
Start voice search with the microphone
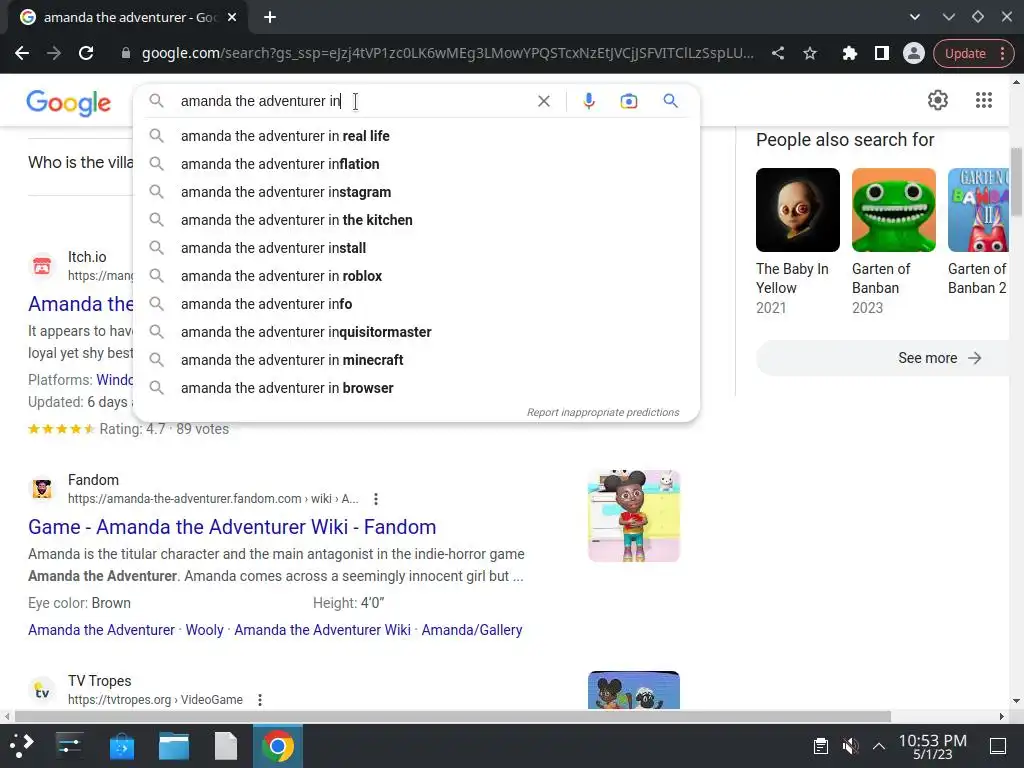[x=588, y=101]
